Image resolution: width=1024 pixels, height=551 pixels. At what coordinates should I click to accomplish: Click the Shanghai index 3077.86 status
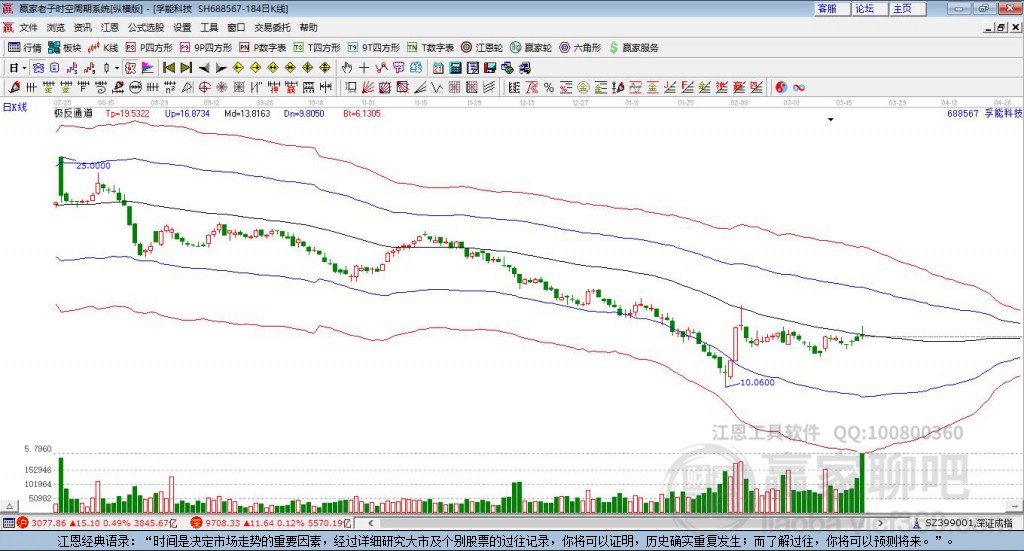point(97,523)
